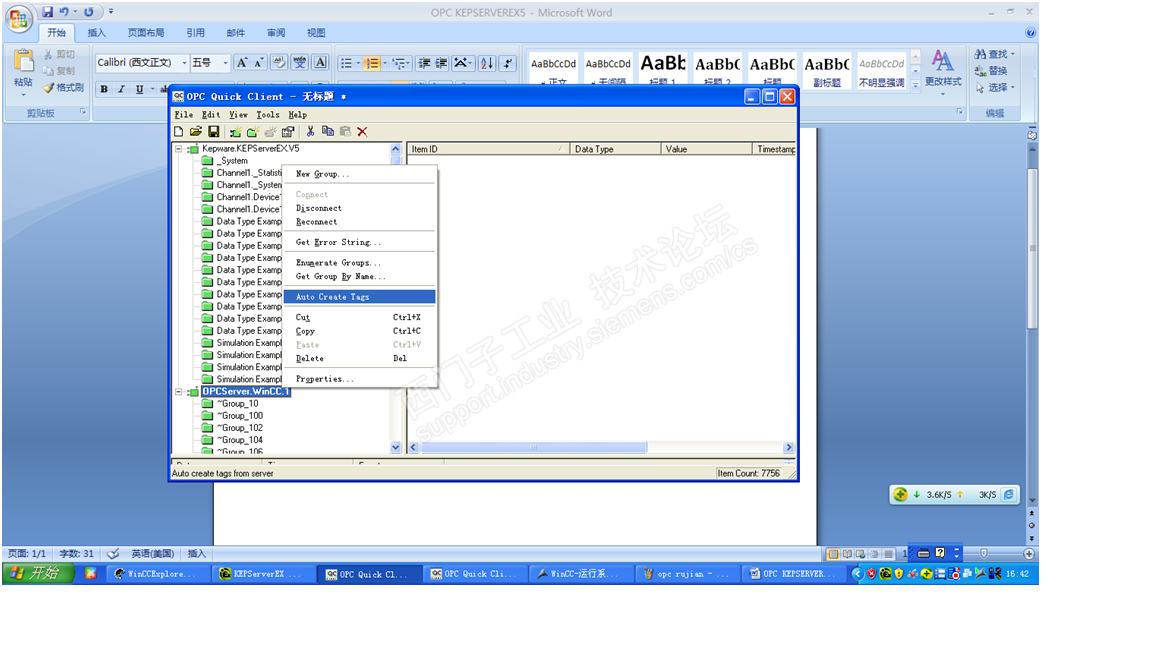
Task: Click the Properties toolbar icon in Quick Client
Action: pos(288,132)
